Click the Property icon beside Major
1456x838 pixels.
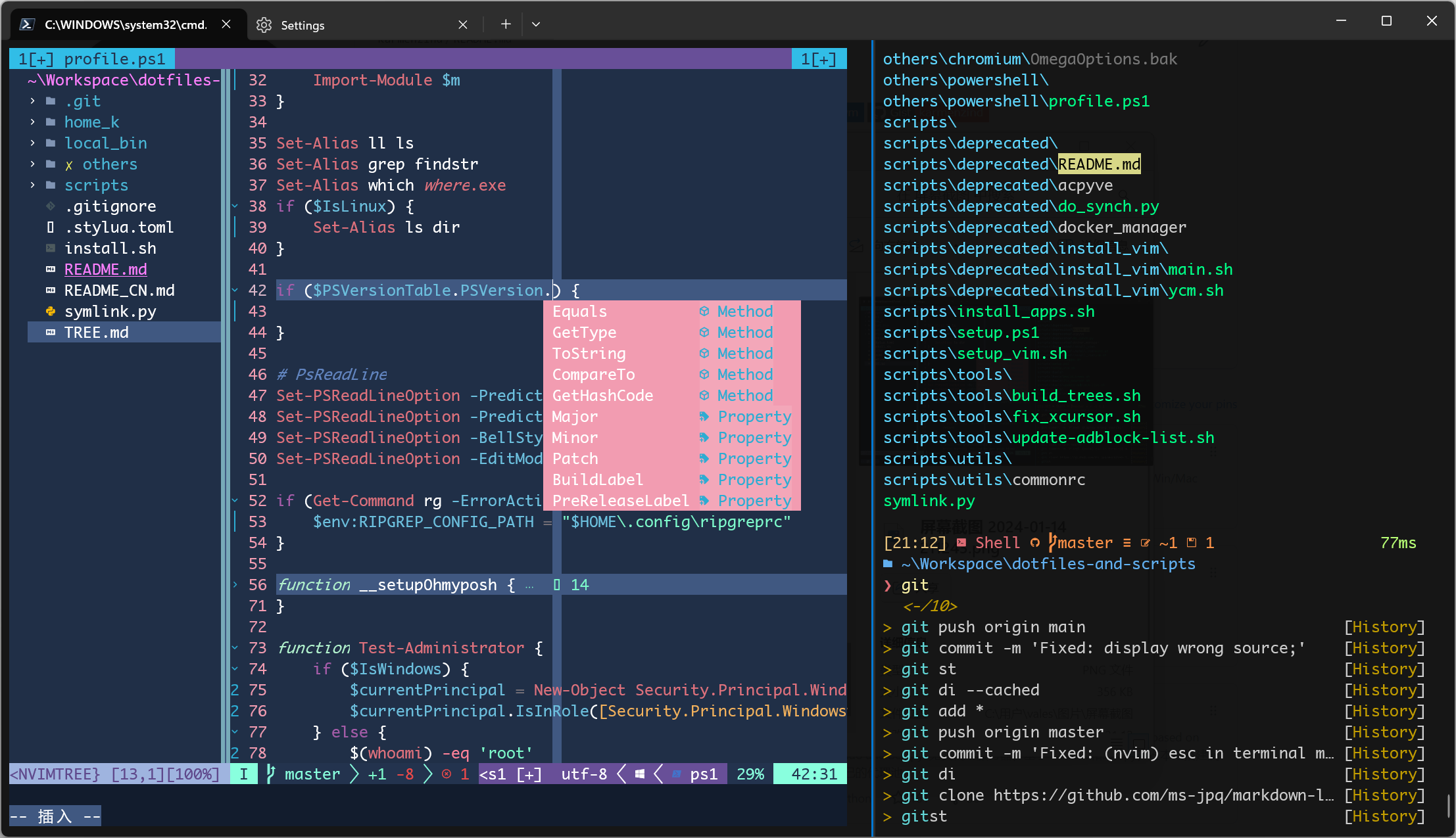(x=704, y=417)
